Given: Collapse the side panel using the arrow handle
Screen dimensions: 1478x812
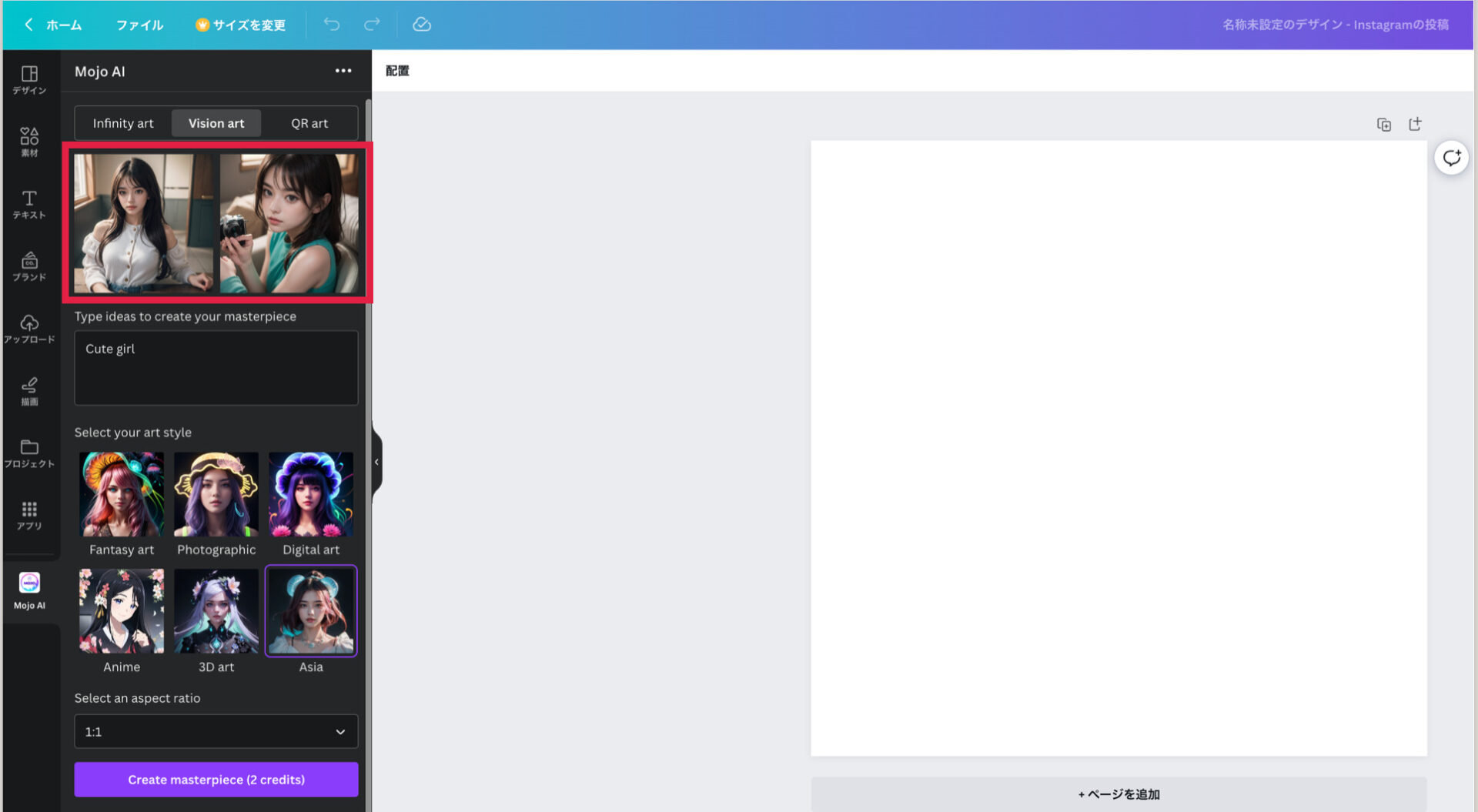Looking at the screenshot, I should point(376,462).
